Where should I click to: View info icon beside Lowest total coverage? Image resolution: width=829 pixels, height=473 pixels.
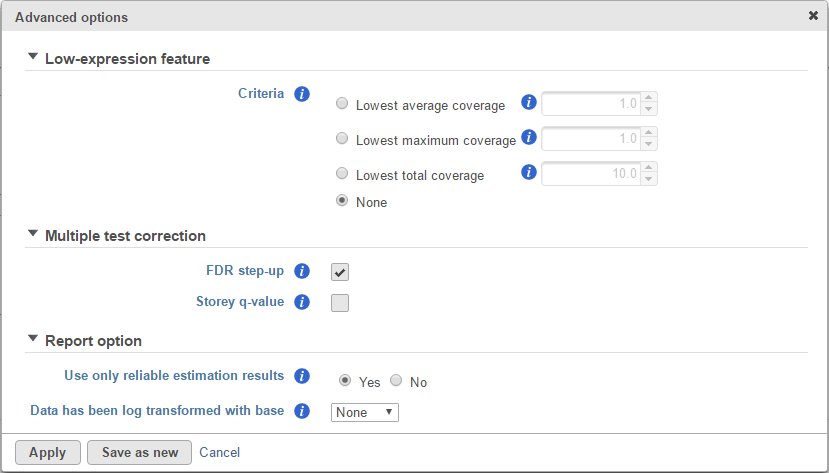tap(529, 172)
